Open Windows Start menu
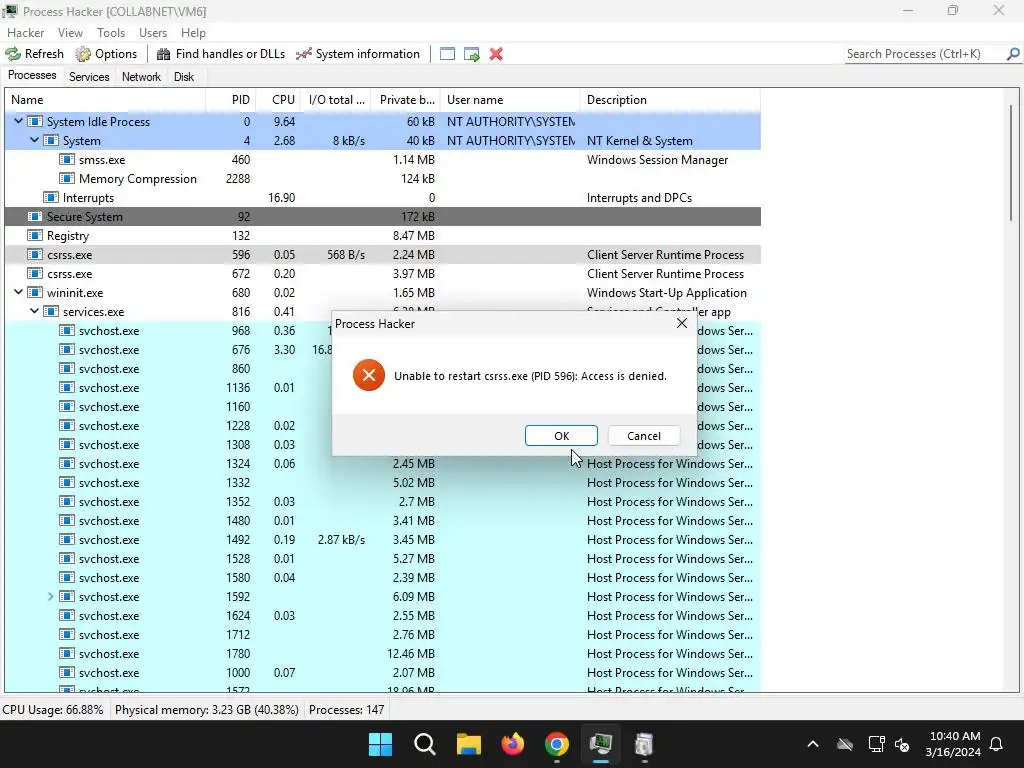Image resolution: width=1024 pixels, height=768 pixels. [381, 744]
